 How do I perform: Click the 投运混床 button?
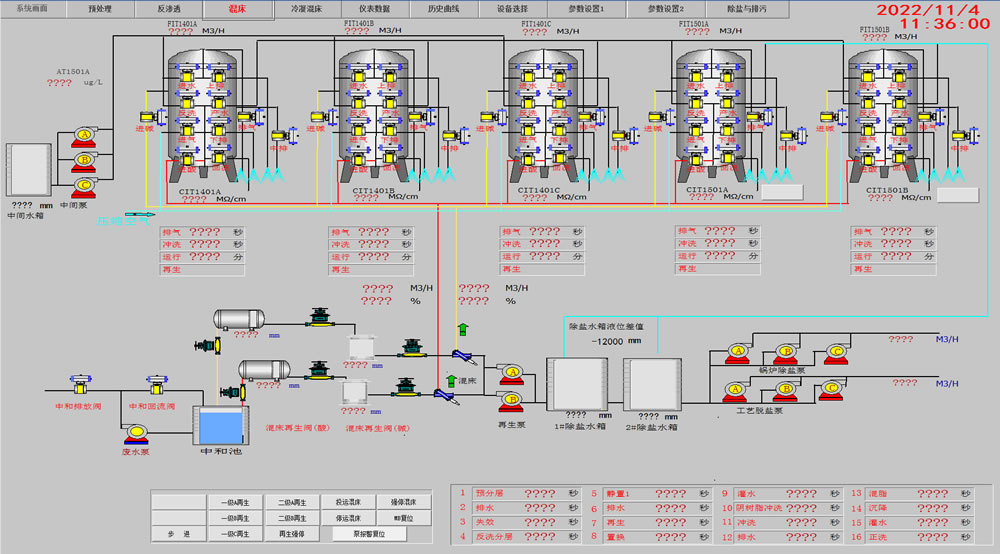347,502
